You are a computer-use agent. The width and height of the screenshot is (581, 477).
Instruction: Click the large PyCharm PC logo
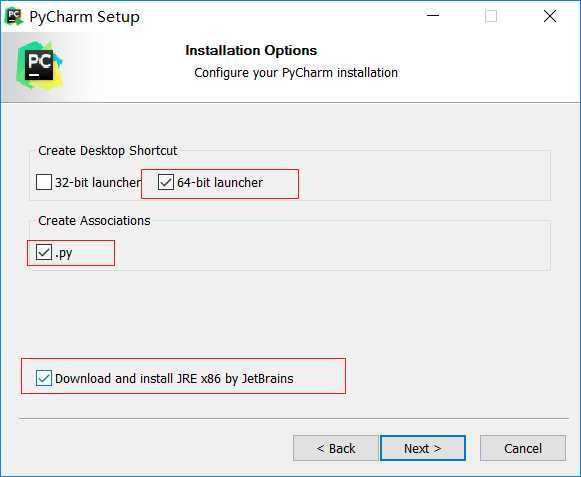click(39, 65)
